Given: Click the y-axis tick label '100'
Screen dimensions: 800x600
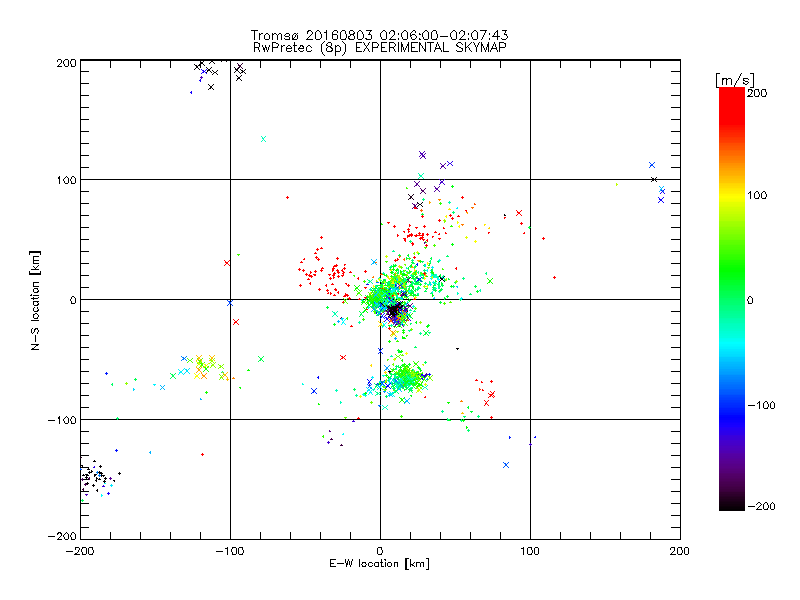Looking at the screenshot, I should coord(66,180).
